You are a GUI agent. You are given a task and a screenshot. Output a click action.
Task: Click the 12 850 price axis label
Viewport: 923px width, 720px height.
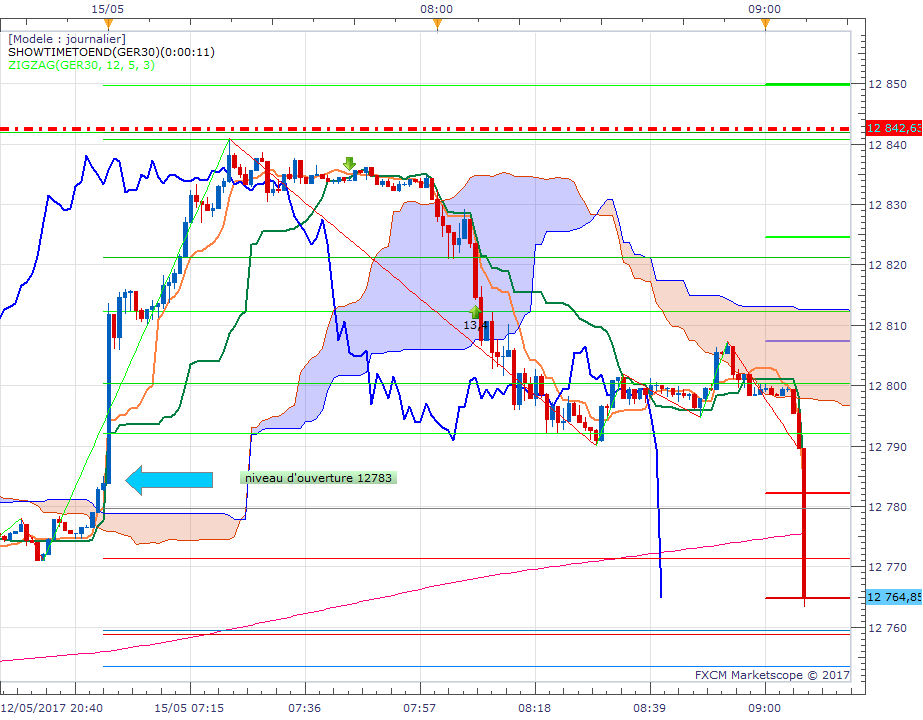click(887, 84)
